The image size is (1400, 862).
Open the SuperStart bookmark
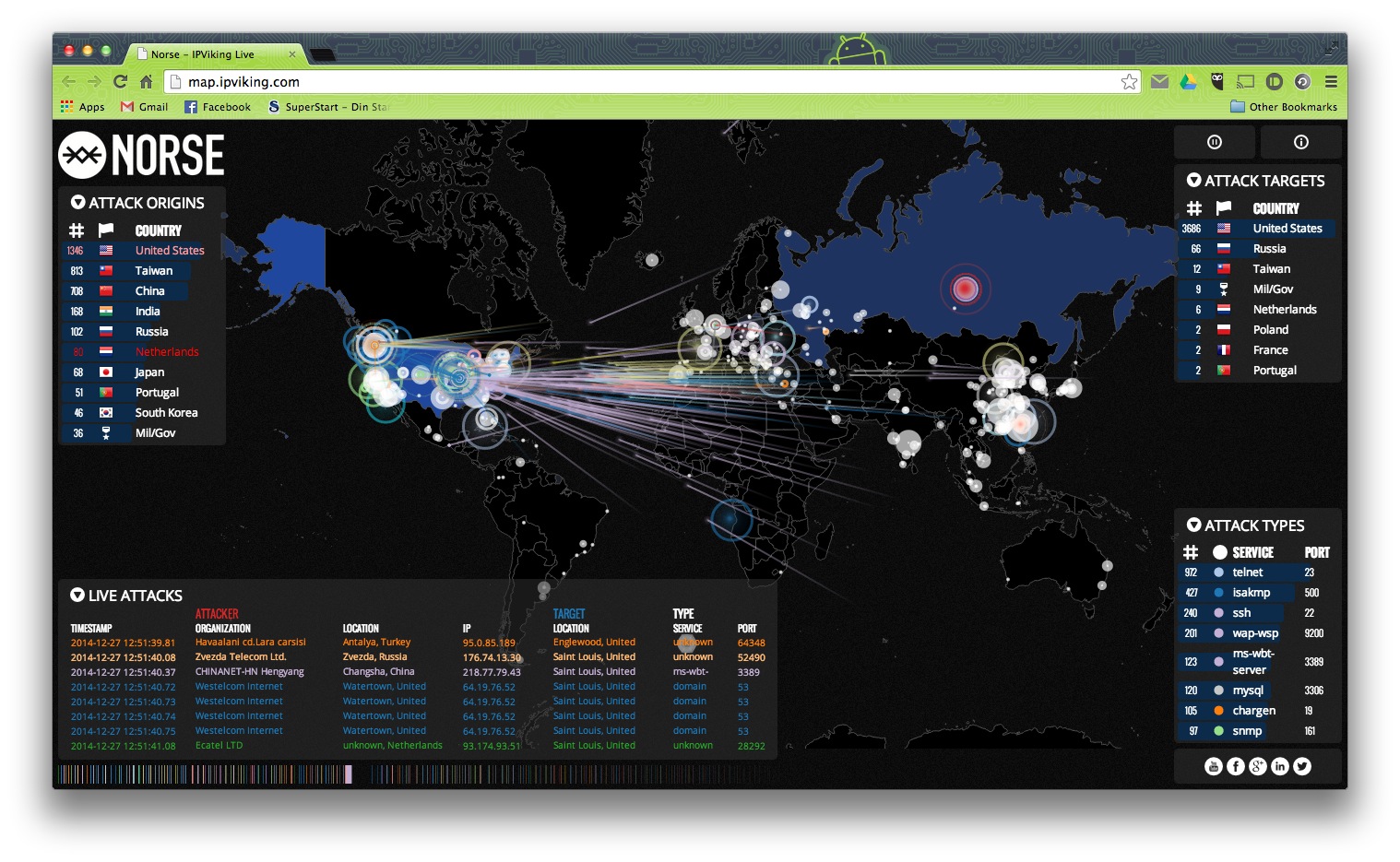pos(328,107)
